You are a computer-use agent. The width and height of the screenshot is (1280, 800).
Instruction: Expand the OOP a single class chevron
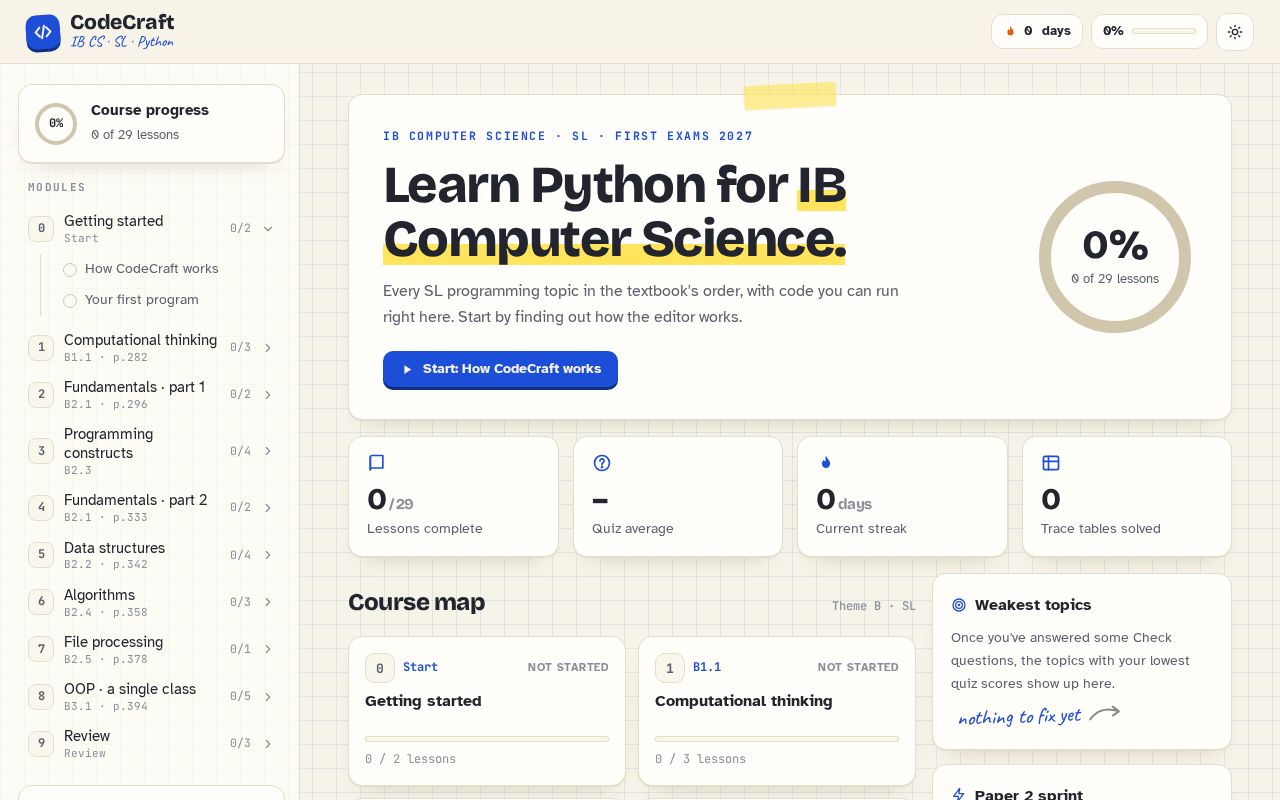point(268,696)
